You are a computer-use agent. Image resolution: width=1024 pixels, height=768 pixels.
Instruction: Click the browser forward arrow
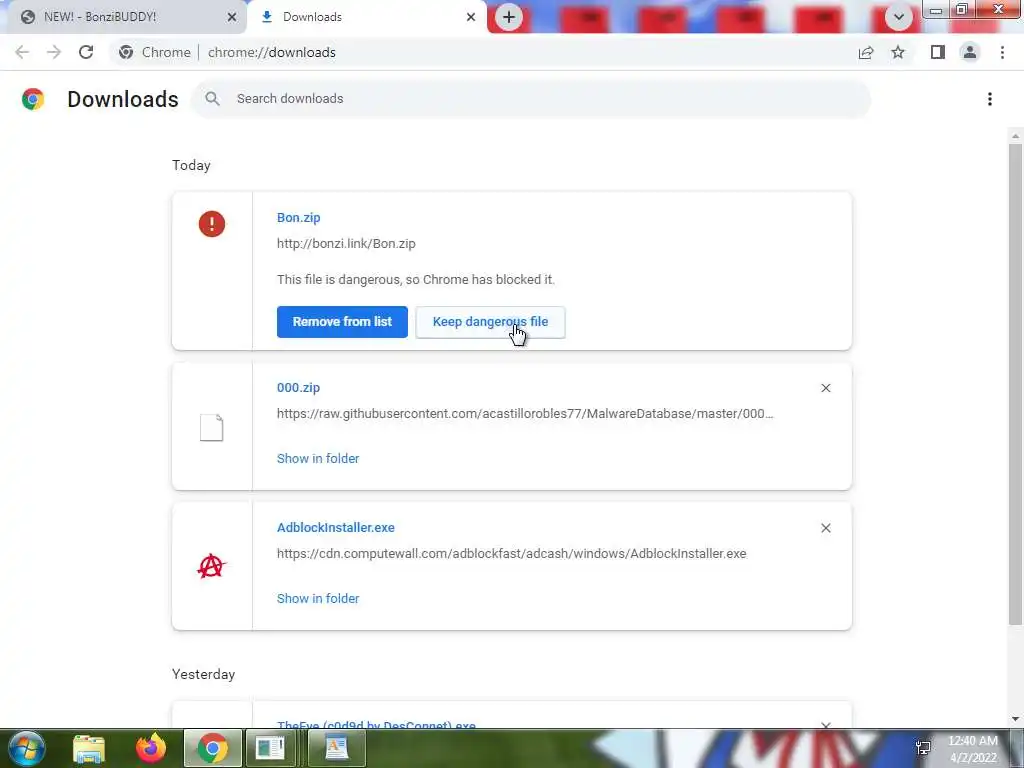point(54,52)
